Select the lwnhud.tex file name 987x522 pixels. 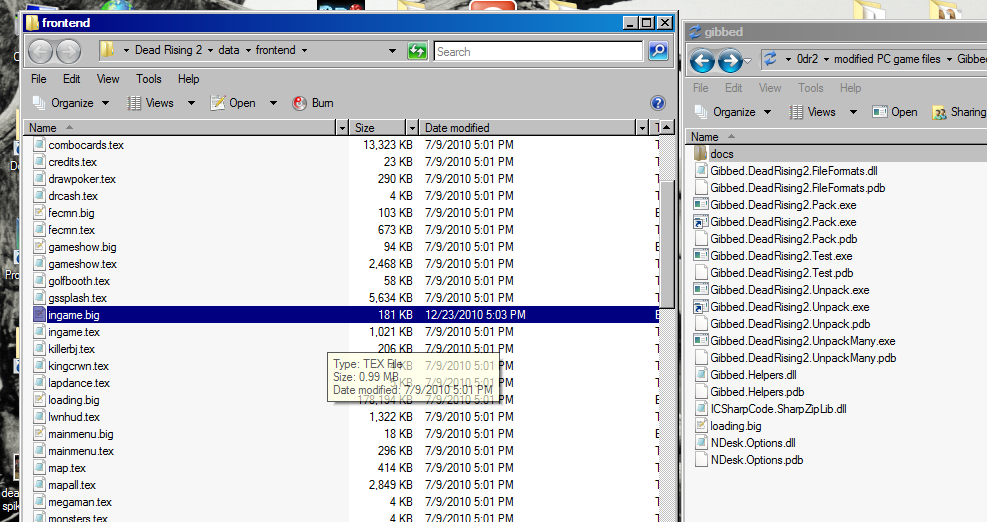pyautogui.click(x=74, y=417)
